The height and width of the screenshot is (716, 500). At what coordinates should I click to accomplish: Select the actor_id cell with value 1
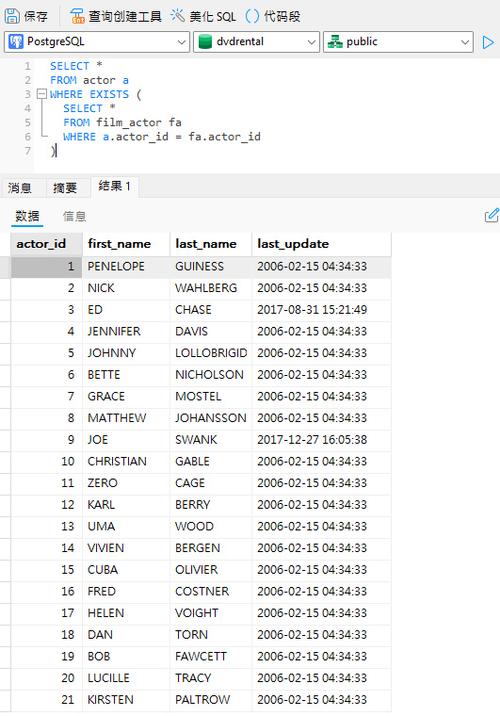point(46,267)
